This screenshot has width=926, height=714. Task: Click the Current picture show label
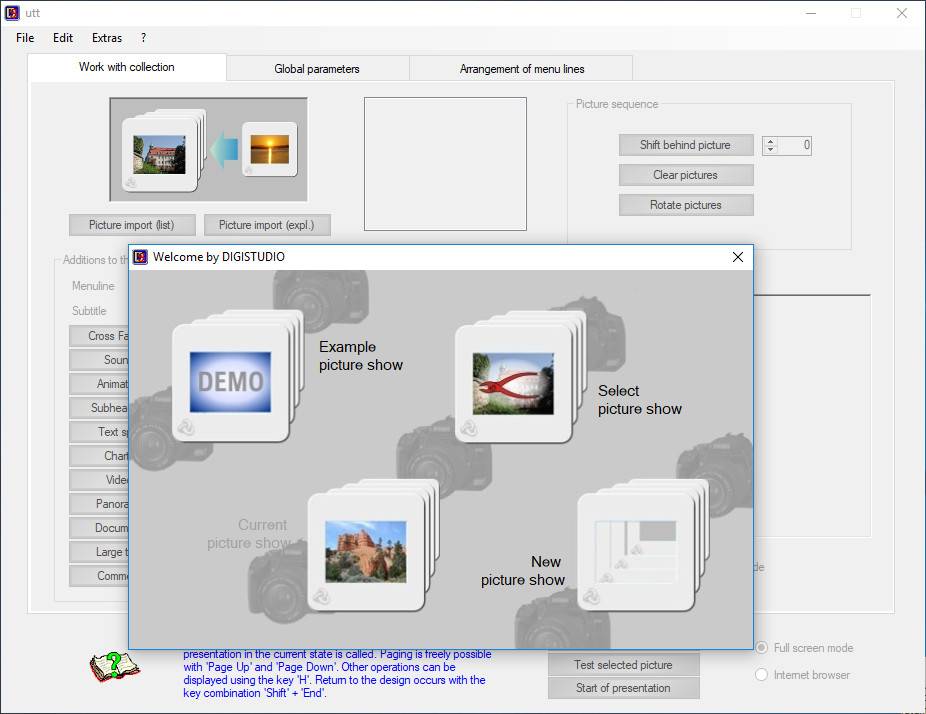point(249,534)
